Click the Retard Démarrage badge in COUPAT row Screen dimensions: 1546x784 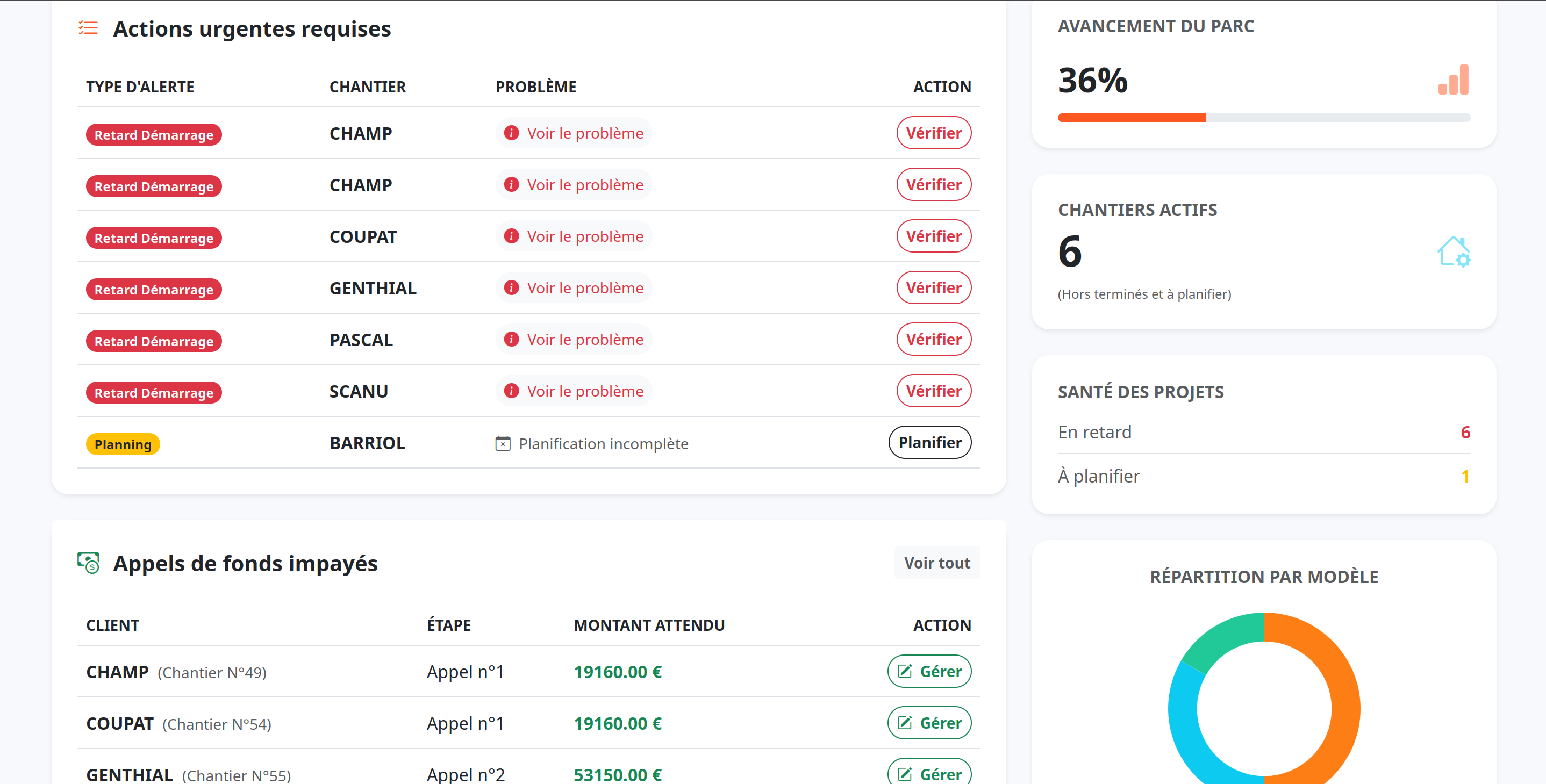click(x=154, y=238)
